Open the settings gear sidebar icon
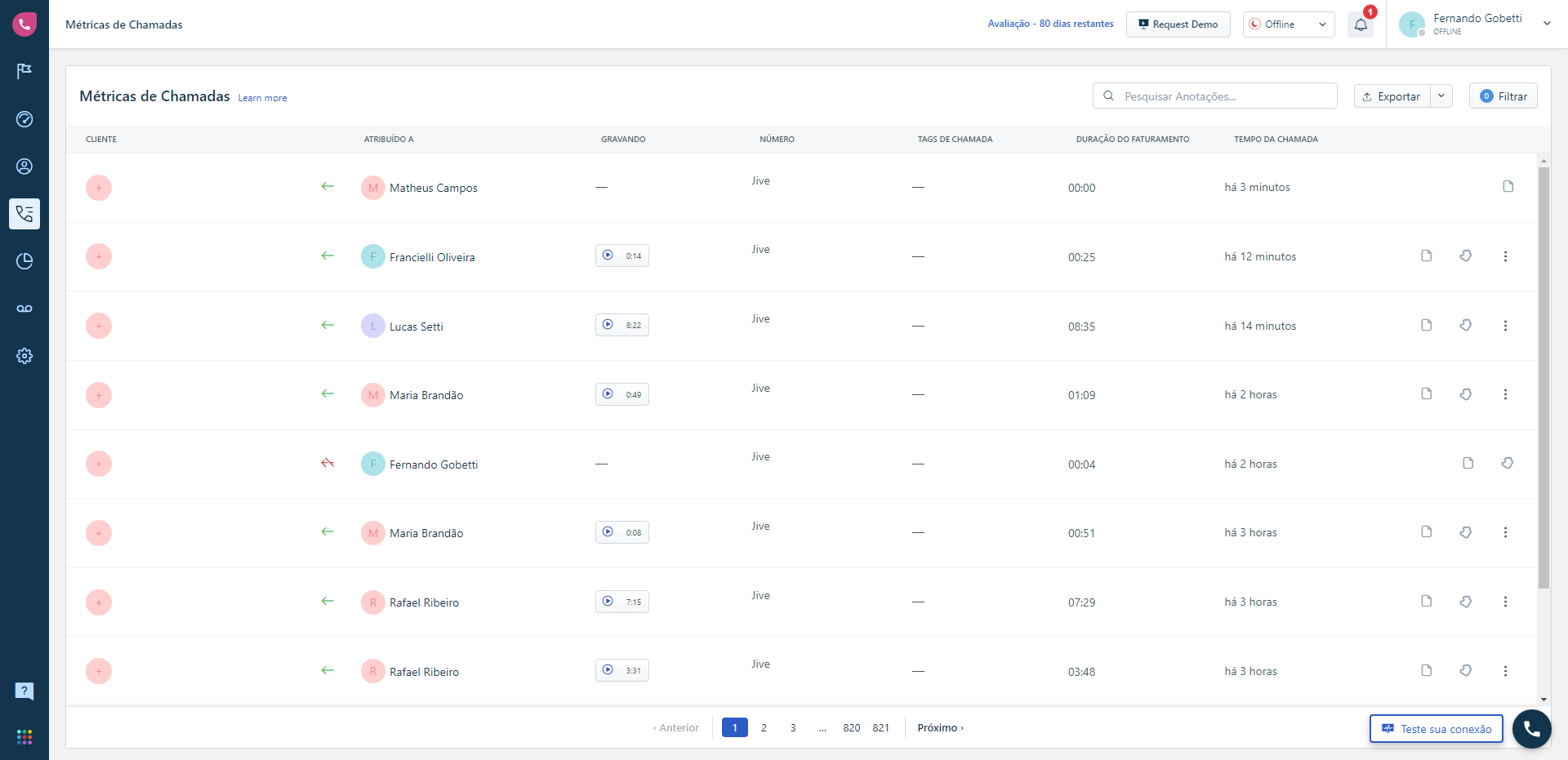The height and width of the screenshot is (760, 1568). point(24,356)
